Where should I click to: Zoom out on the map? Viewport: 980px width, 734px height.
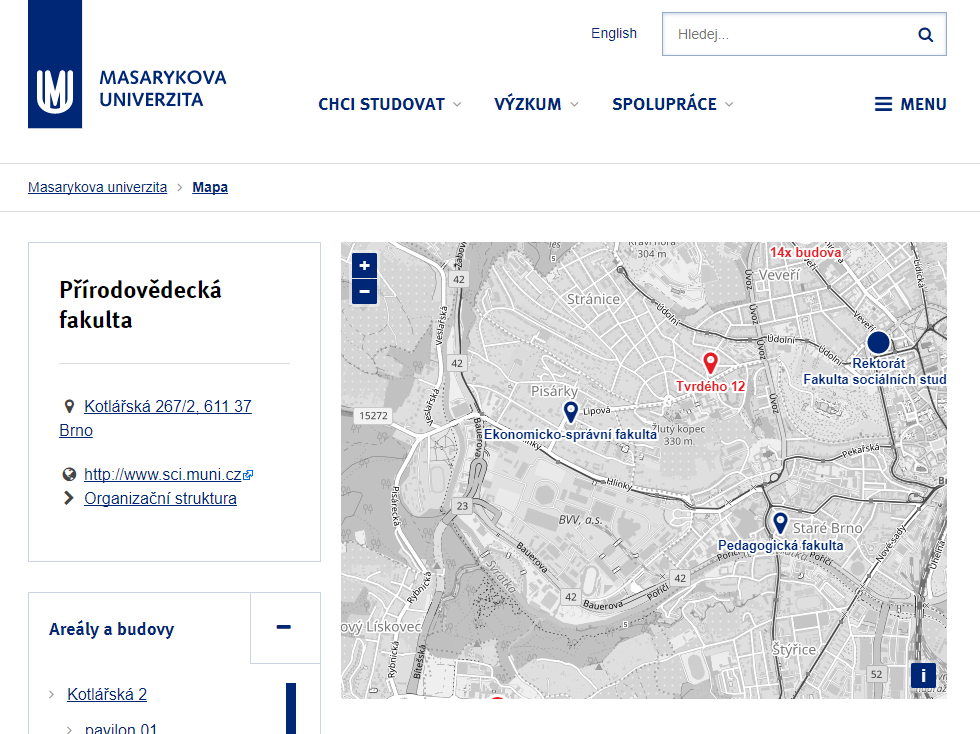tap(363, 290)
